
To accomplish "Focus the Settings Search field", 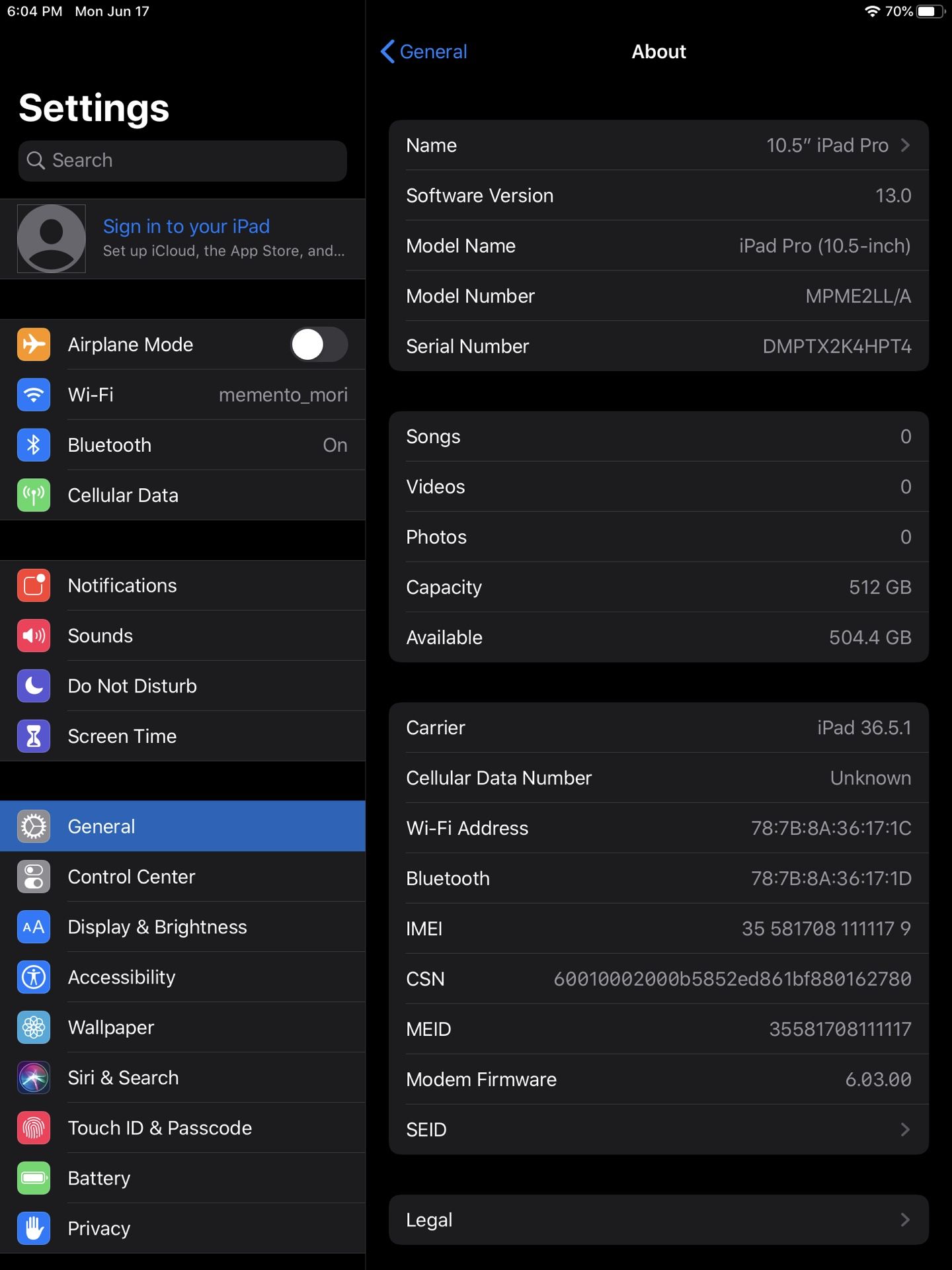I will click(182, 161).
